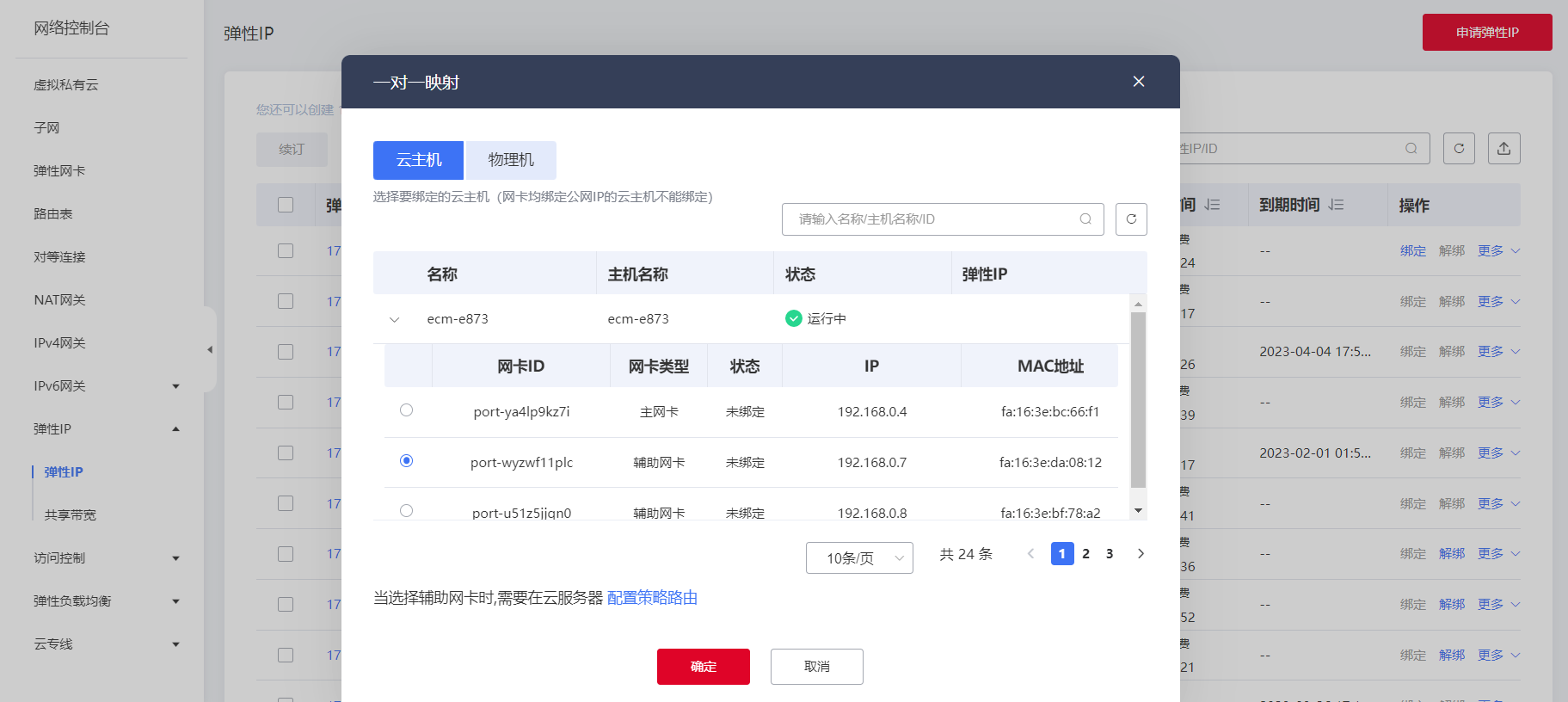Click the page refresh icon beside the export icon
Viewport: 1568px width, 702px height.
point(1459,149)
